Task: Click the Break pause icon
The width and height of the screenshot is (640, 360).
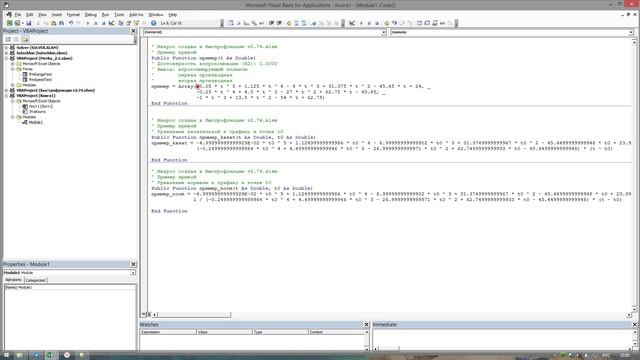Action: click(x=96, y=23)
